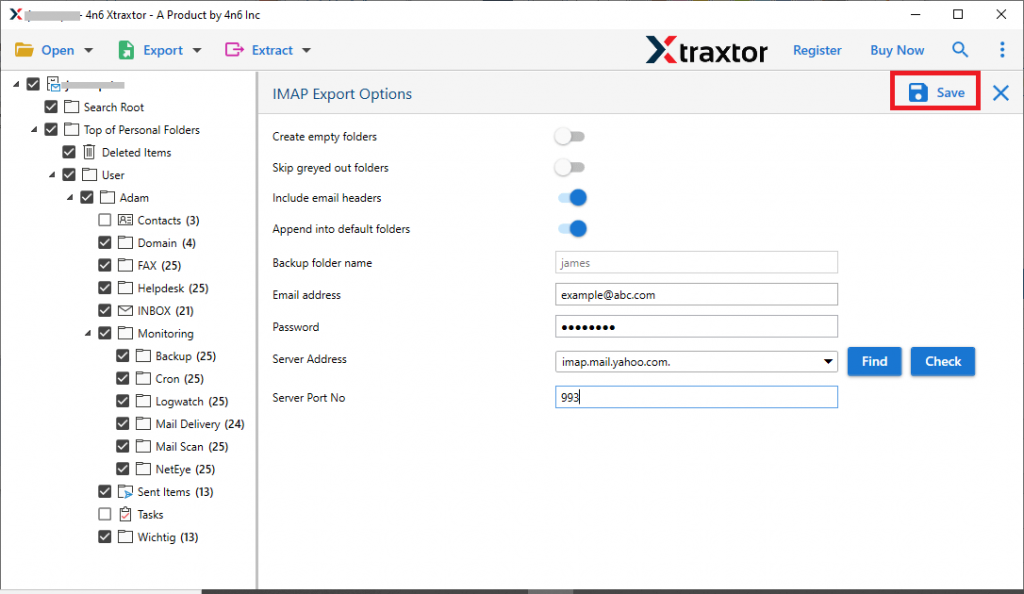Disable the Include email headers toggle
The image size is (1024, 594).
click(x=571, y=198)
